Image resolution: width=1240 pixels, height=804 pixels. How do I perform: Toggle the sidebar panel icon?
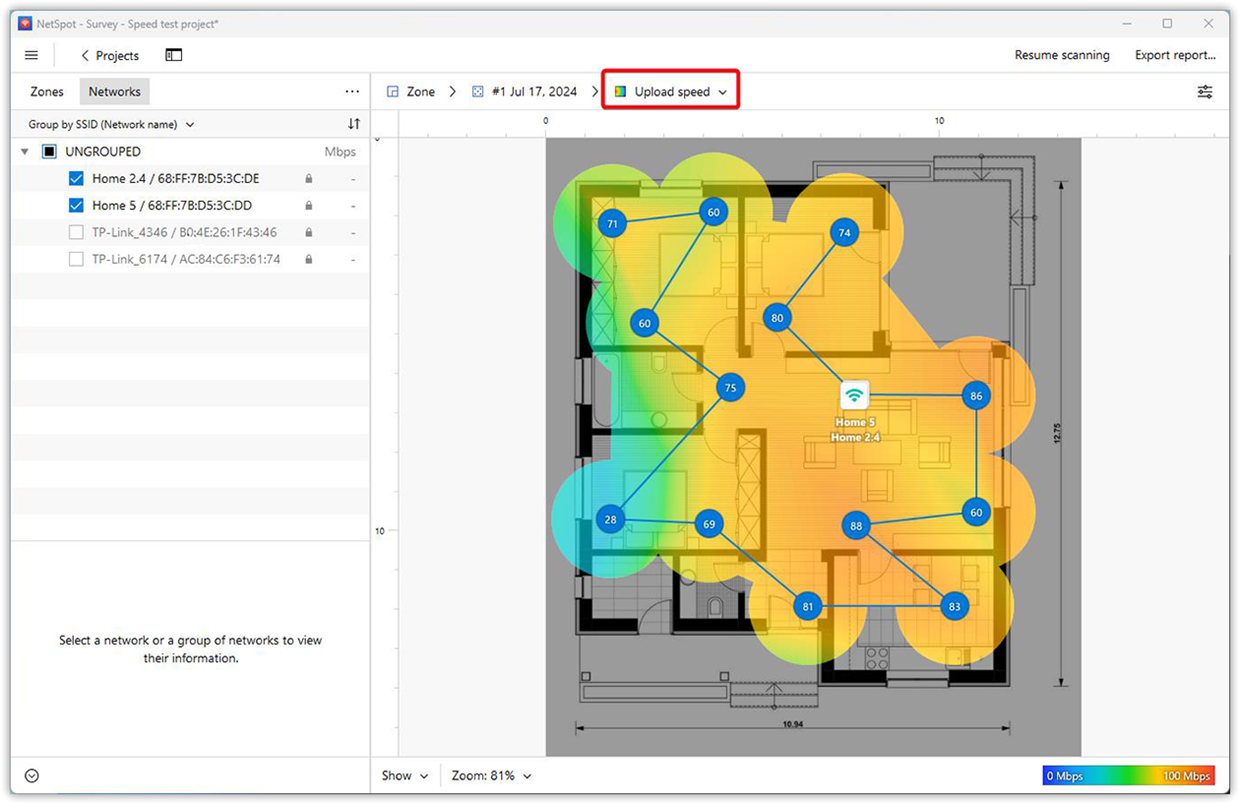173,55
